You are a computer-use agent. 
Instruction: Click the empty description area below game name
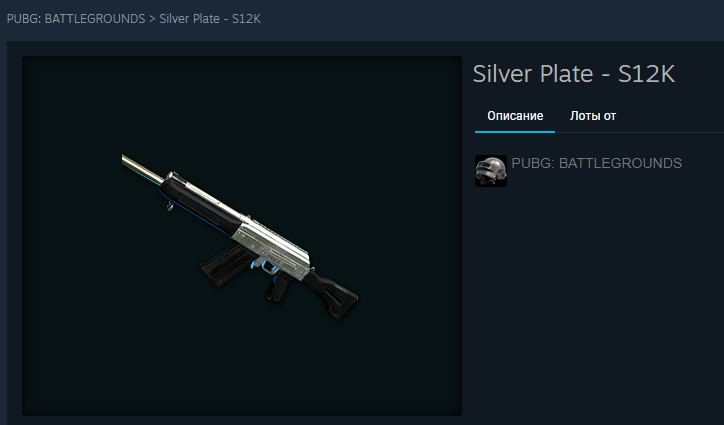[596, 300]
